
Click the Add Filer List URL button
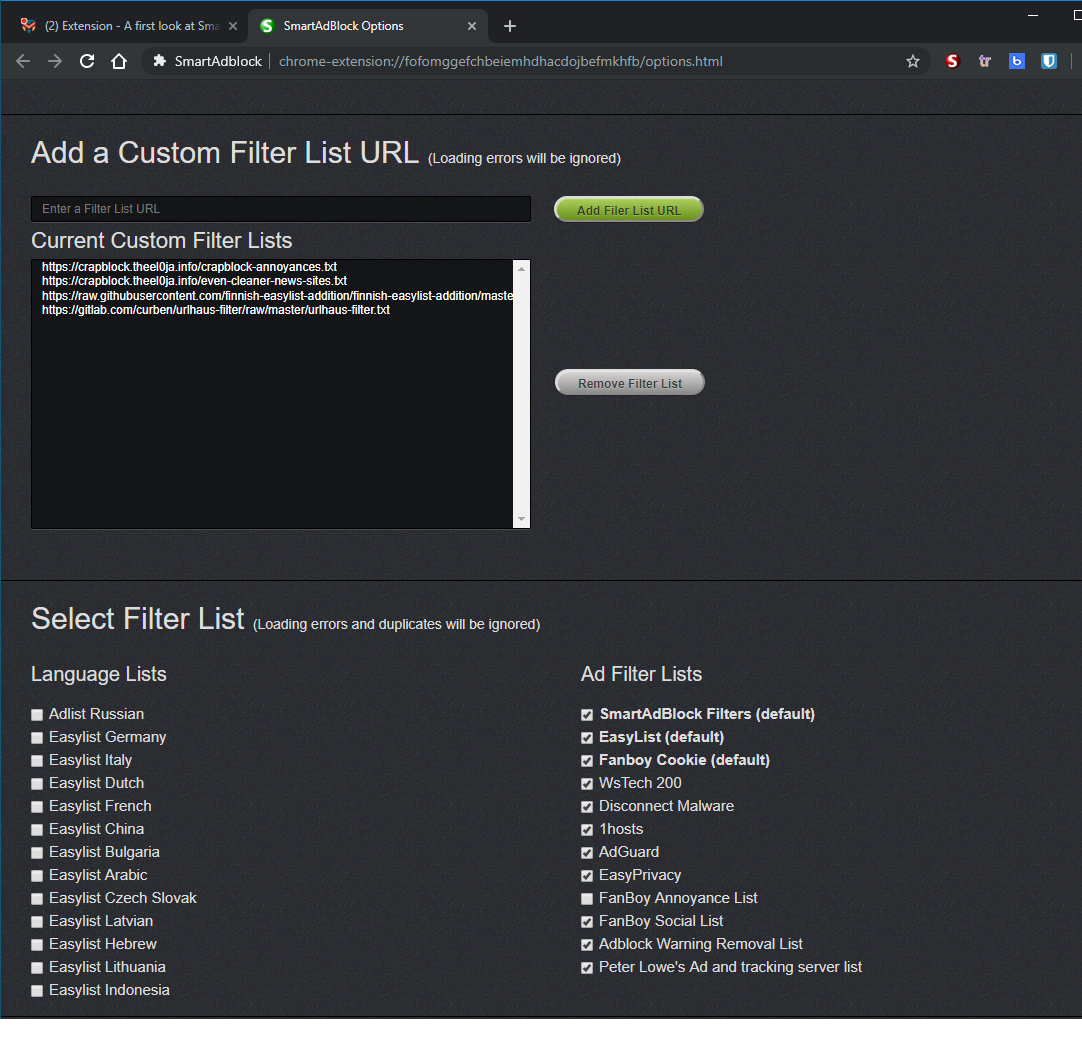coord(629,210)
